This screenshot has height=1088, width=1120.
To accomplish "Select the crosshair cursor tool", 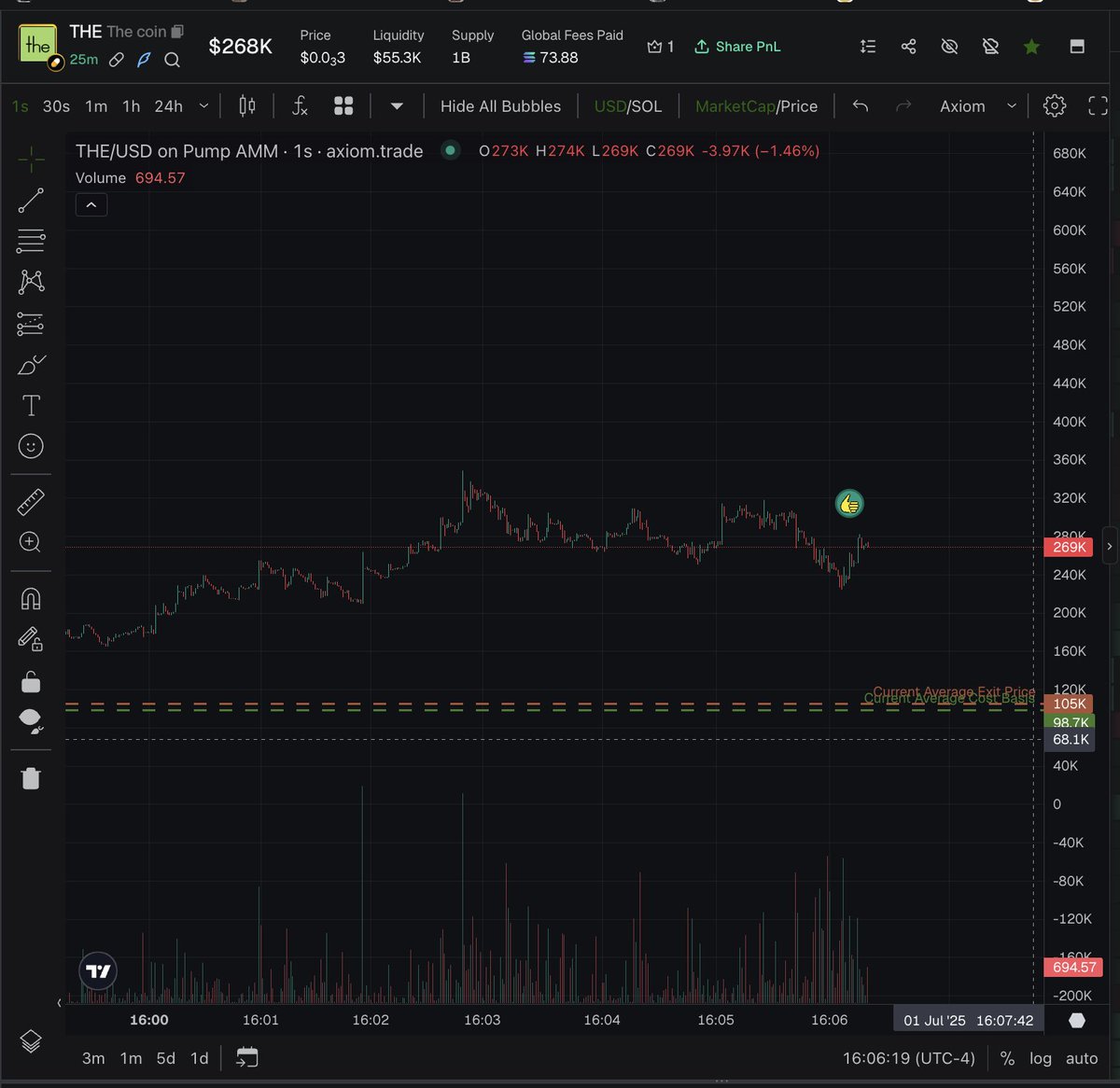I will pyautogui.click(x=31, y=160).
